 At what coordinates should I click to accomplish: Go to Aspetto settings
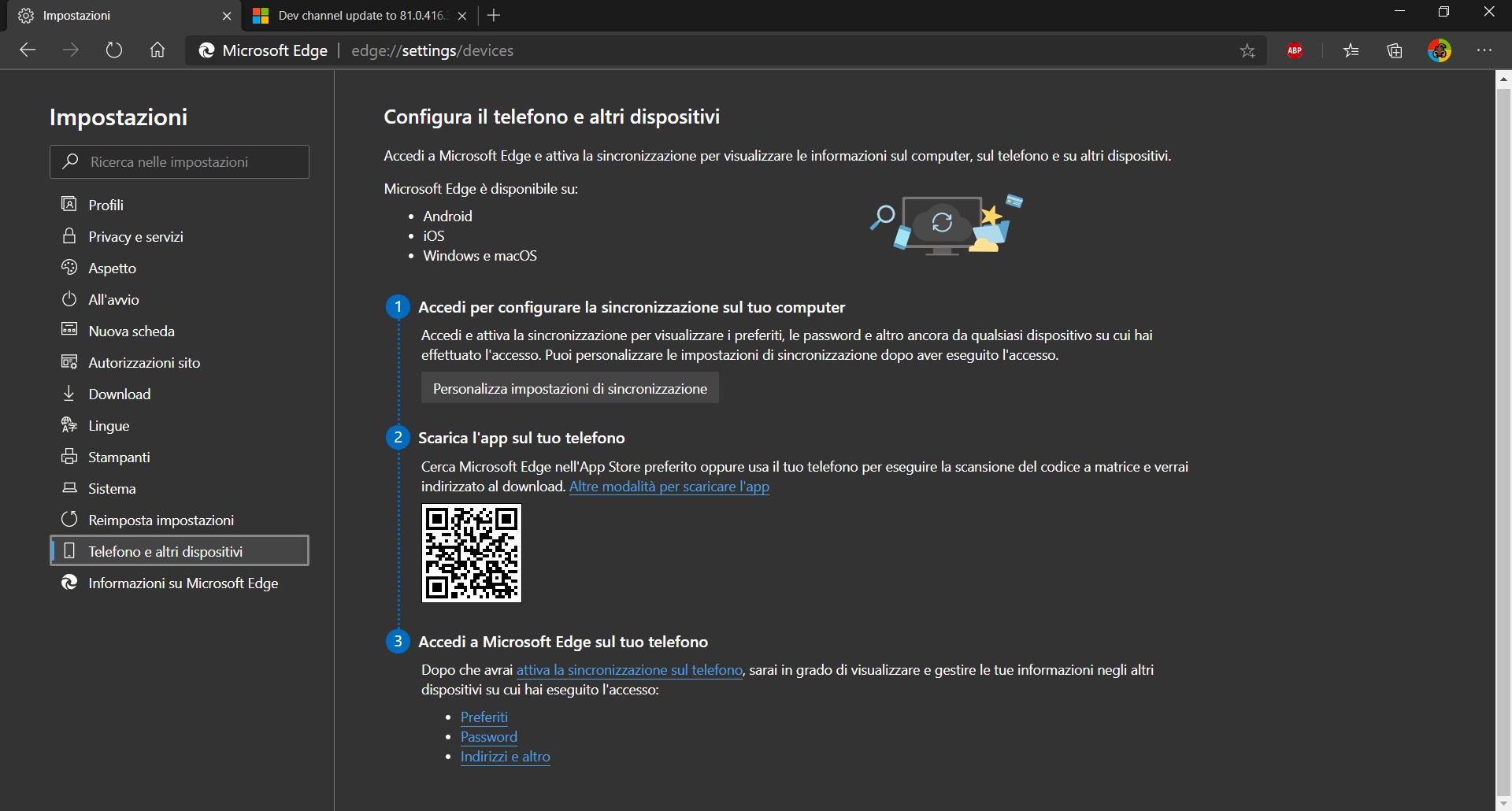coord(180,268)
